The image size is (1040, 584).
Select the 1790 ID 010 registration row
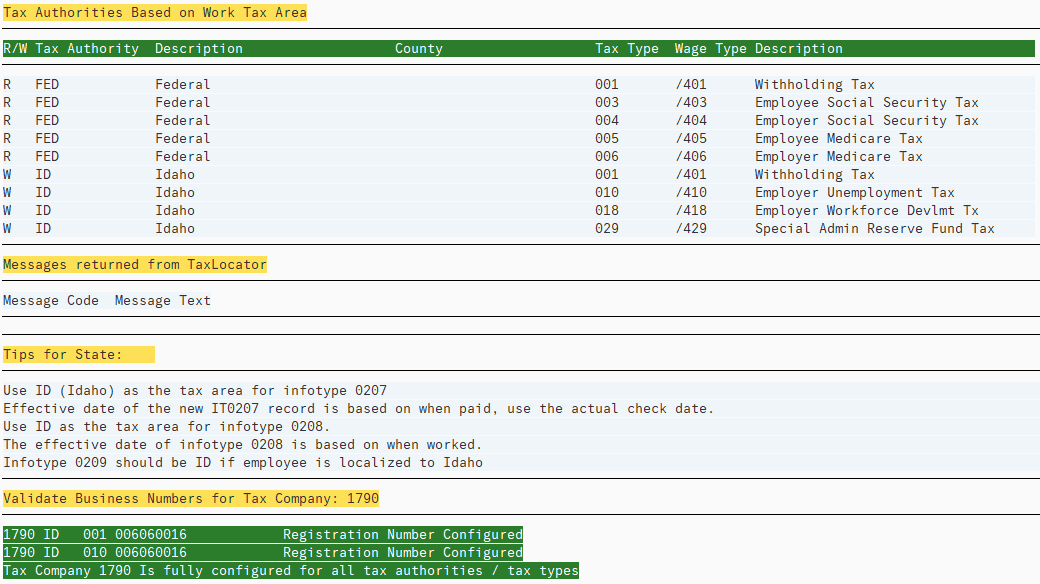pyautogui.click(x=260, y=552)
